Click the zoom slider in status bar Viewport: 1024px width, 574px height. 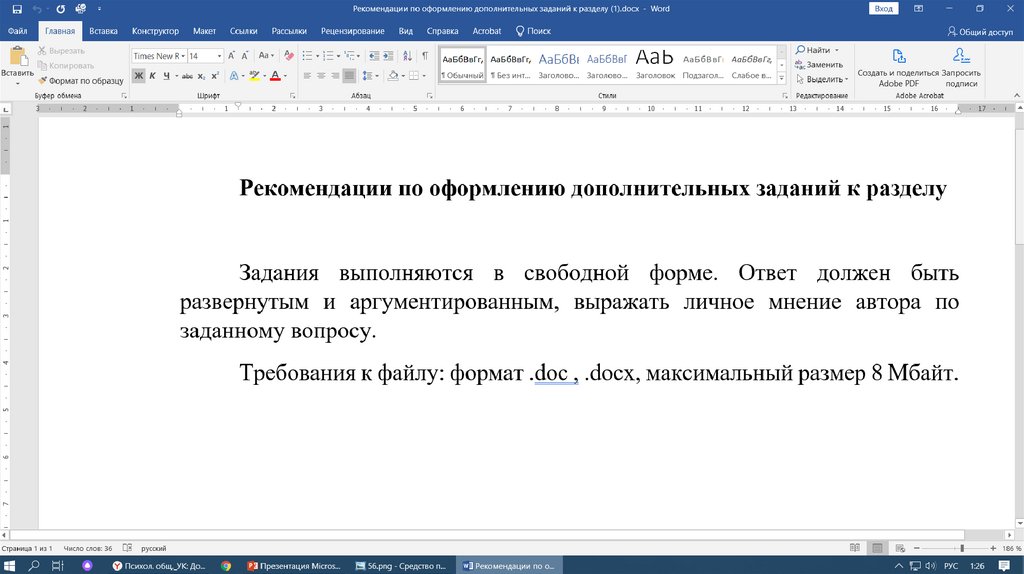coord(962,549)
